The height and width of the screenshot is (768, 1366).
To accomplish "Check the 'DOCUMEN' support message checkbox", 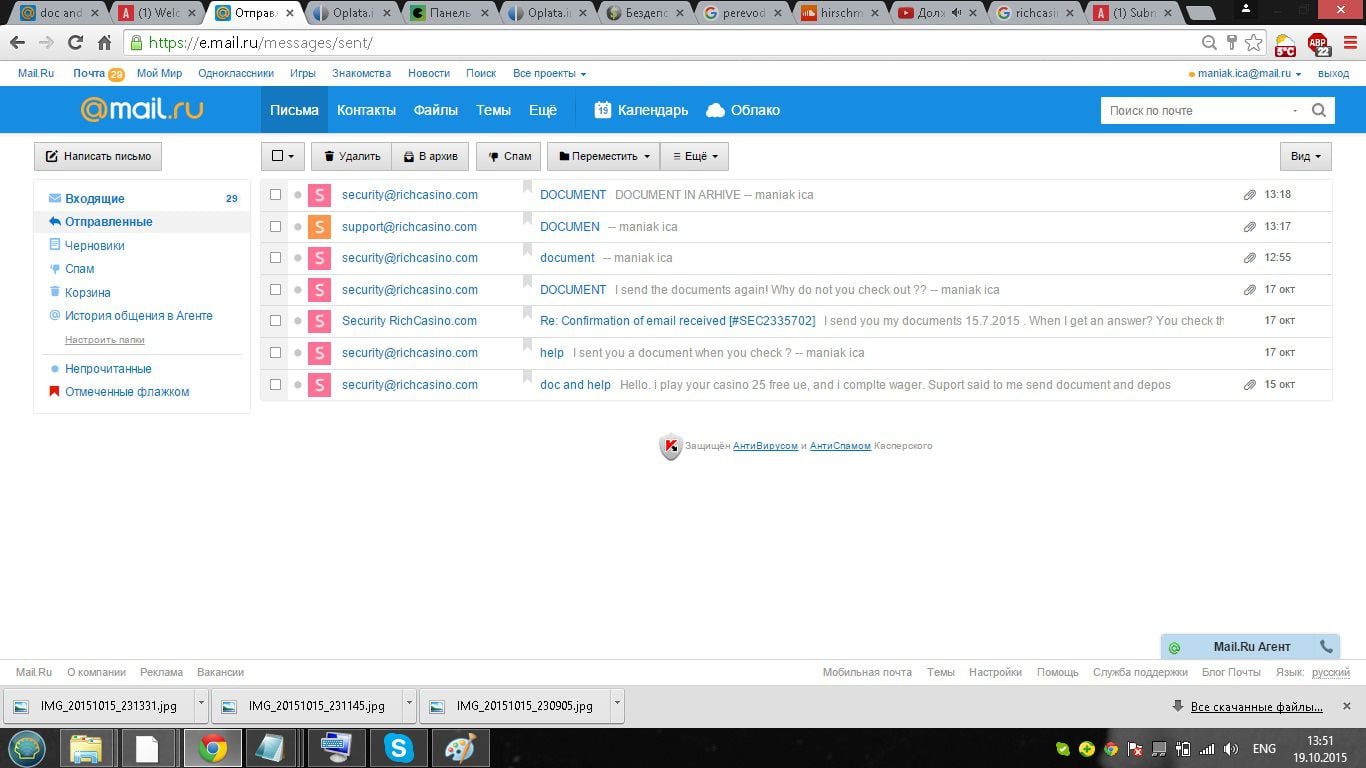I will click(276, 227).
